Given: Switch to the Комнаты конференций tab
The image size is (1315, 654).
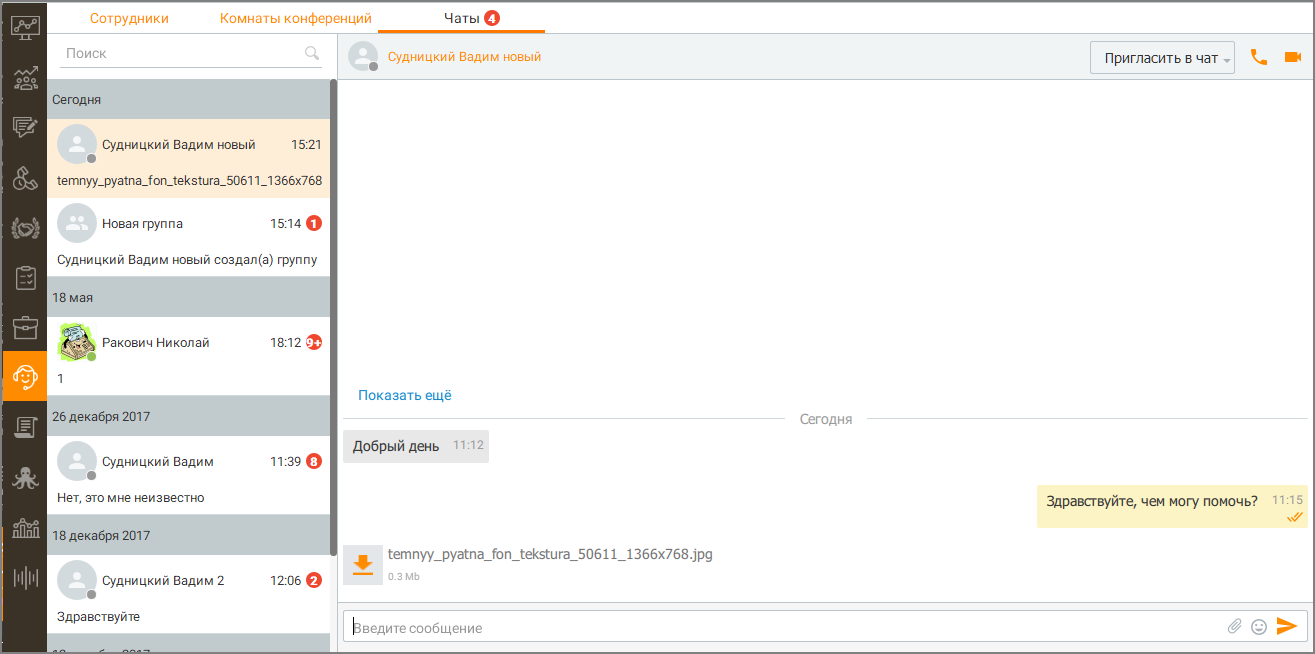Looking at the screenshot, I should pyautogui.click(x=296, y=18).
